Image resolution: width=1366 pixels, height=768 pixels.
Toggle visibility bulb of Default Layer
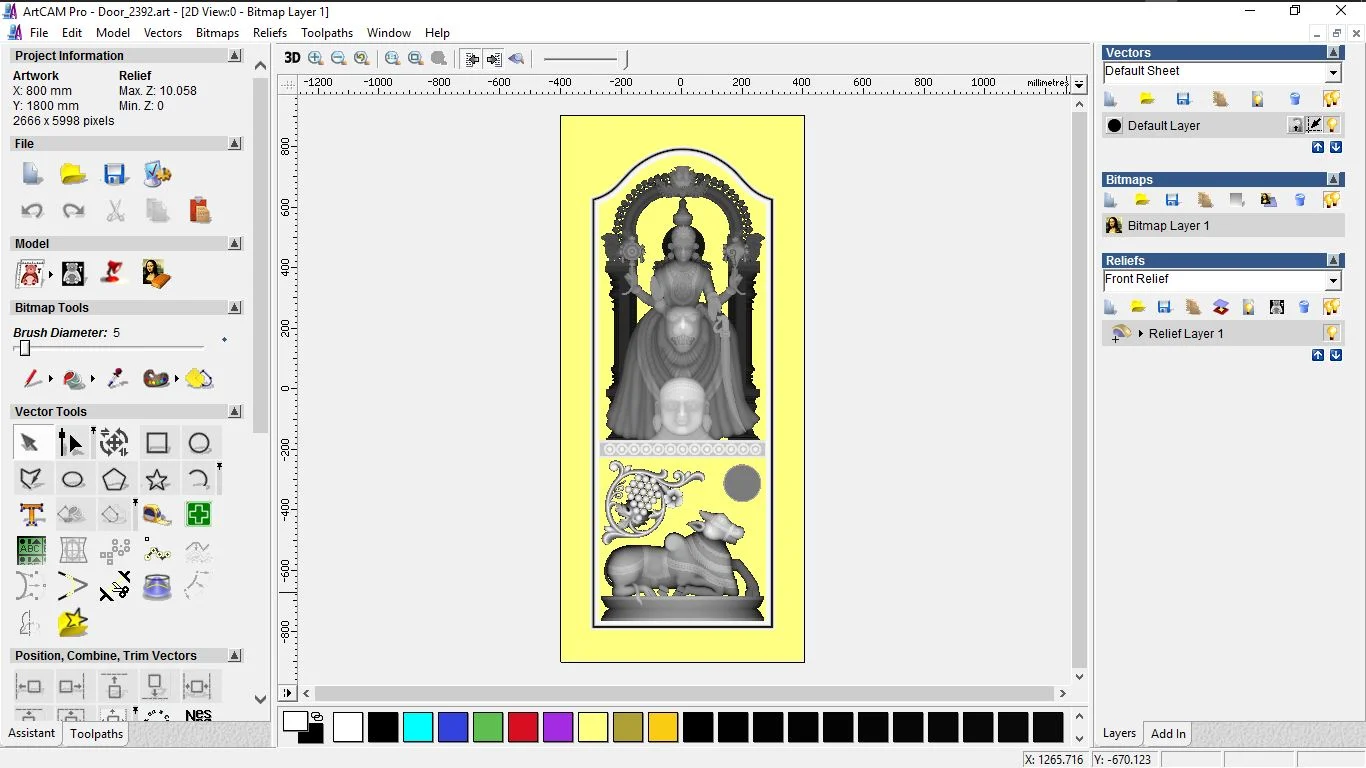pyautogui.click(x=1332, y=125)
